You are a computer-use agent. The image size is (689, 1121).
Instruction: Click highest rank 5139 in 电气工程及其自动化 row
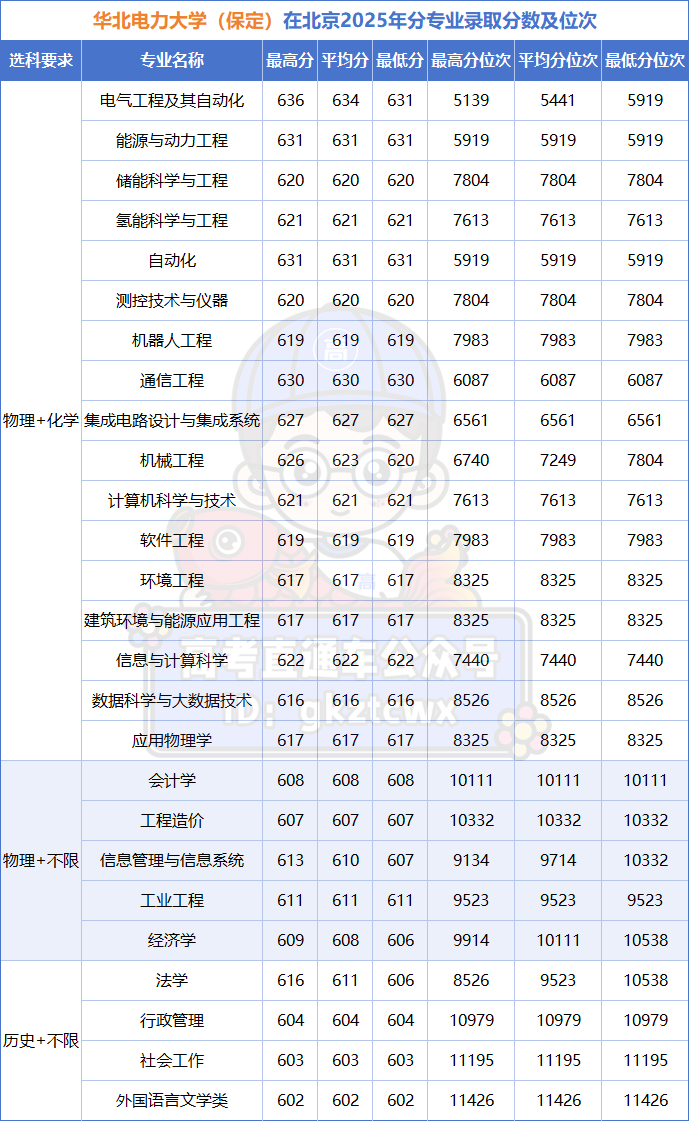click(x=471, y=101)
